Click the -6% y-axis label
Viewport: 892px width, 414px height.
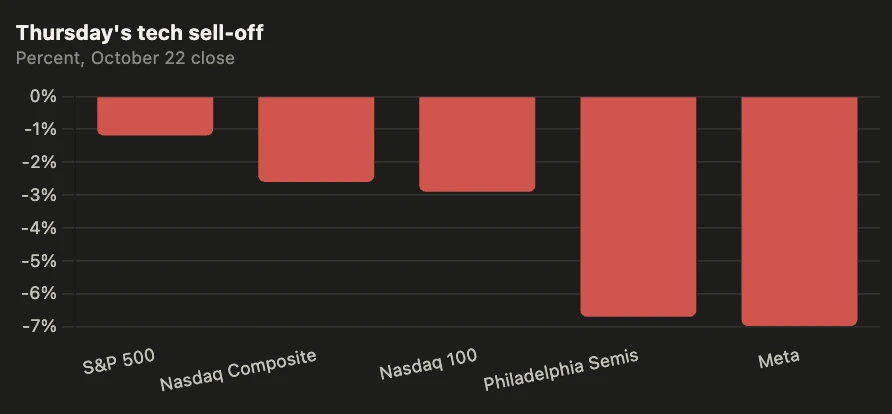tap(40, 293)
